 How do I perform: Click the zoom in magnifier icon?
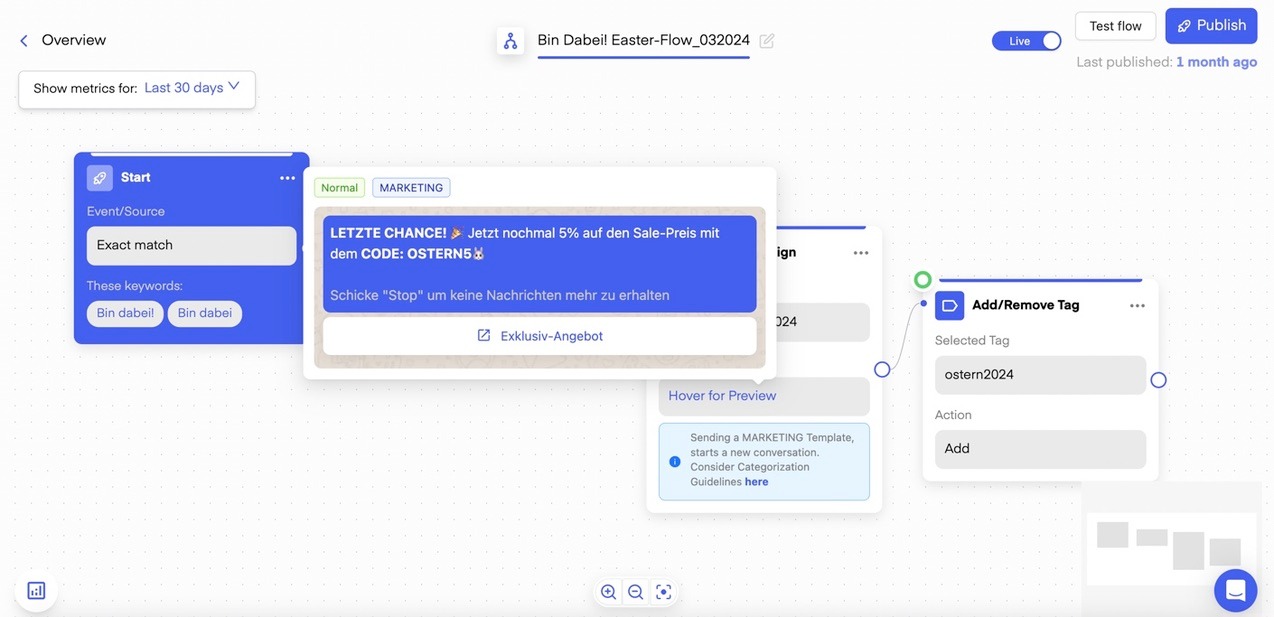coord(608,592)
